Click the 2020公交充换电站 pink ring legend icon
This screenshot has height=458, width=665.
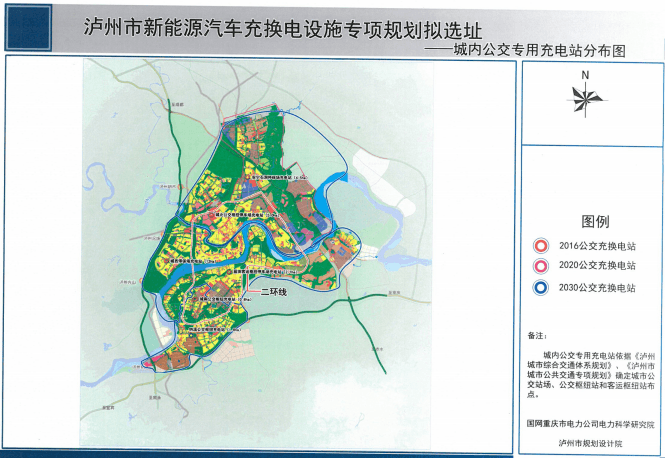pyautogui.click(x=541, y=266)
